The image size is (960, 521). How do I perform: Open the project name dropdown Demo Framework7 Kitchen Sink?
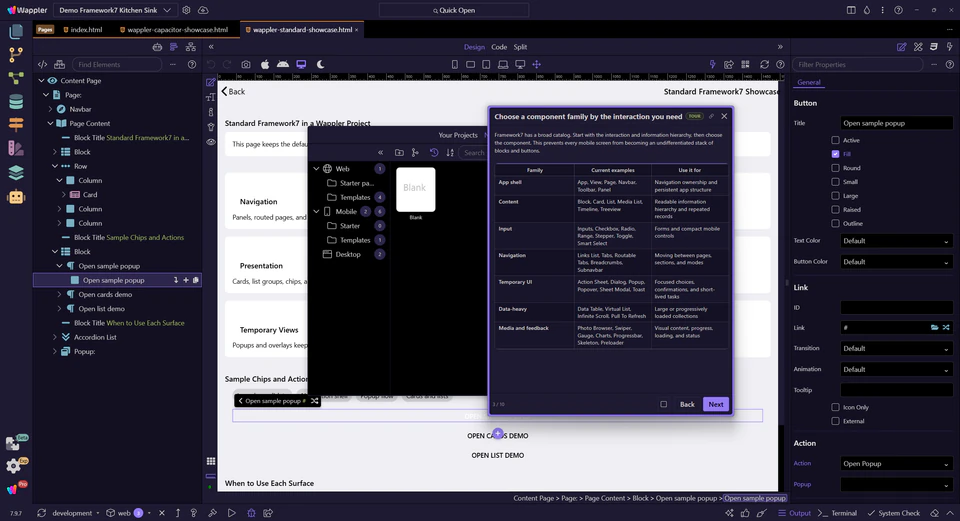pos(114,10)
